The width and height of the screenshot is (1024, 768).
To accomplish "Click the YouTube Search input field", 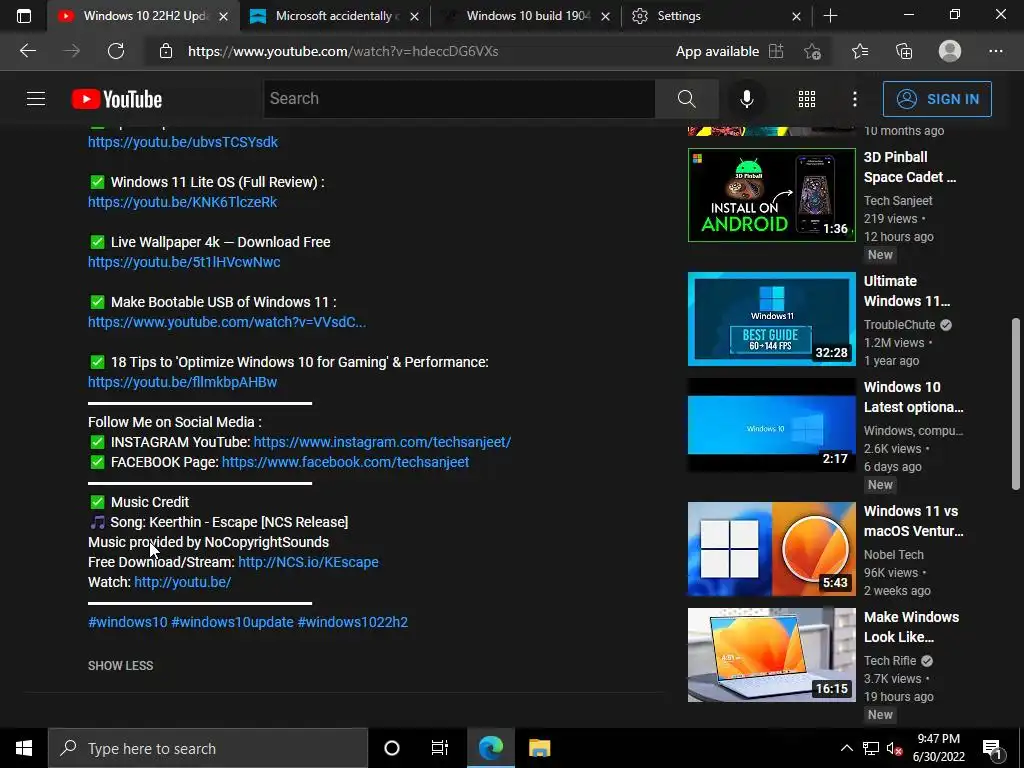I will click(459, 99).
